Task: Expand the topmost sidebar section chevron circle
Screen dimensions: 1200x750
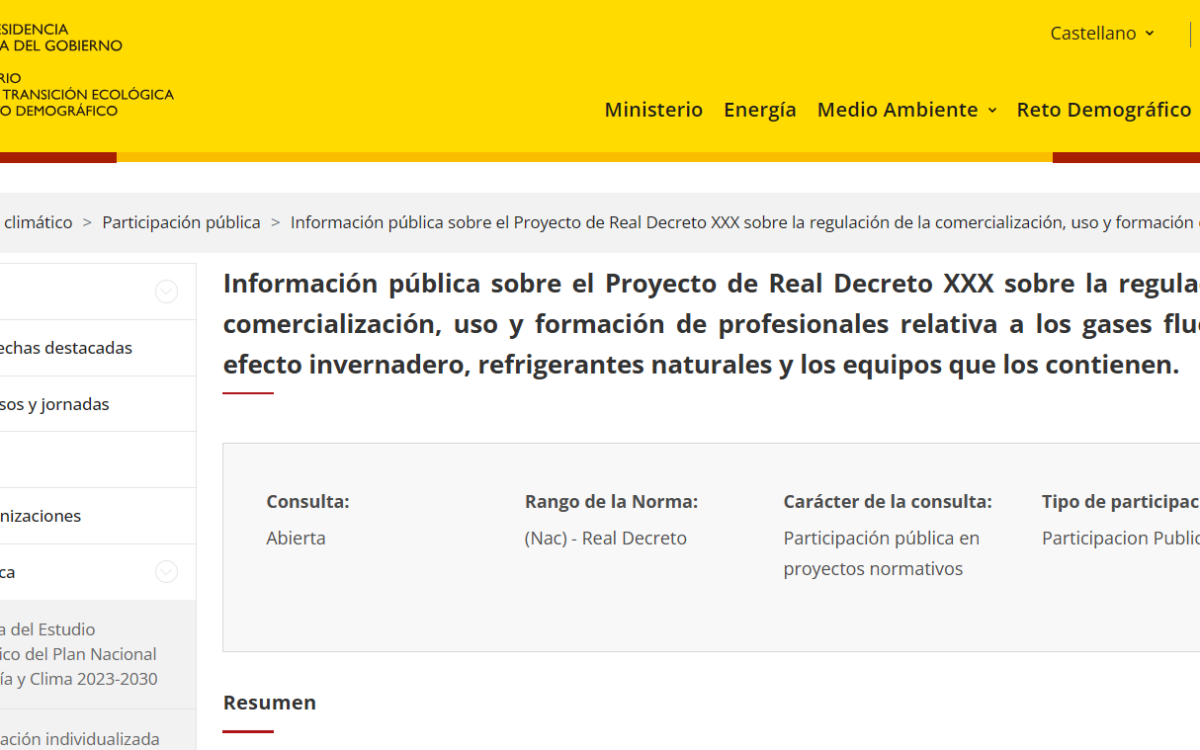Action: (167, 292)
